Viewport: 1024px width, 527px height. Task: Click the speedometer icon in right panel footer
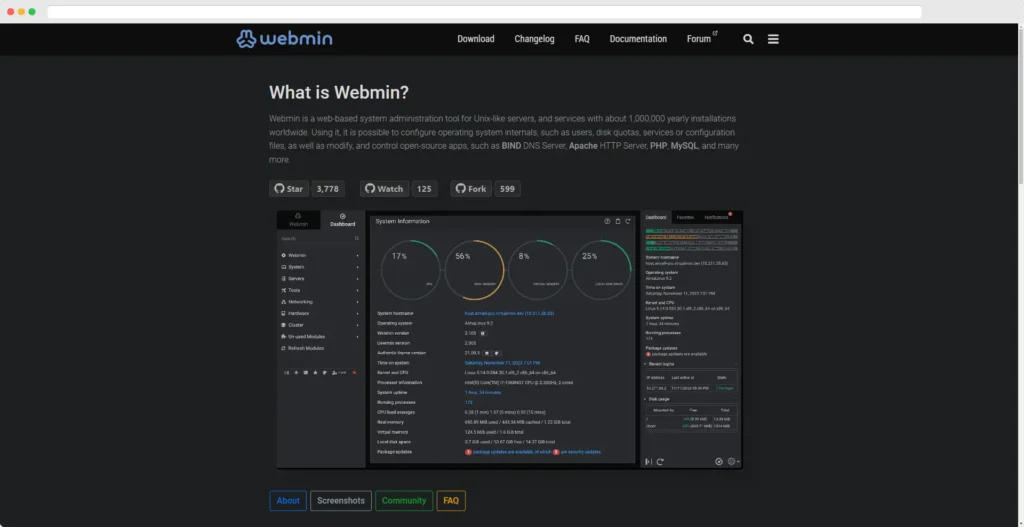point(719,462)
